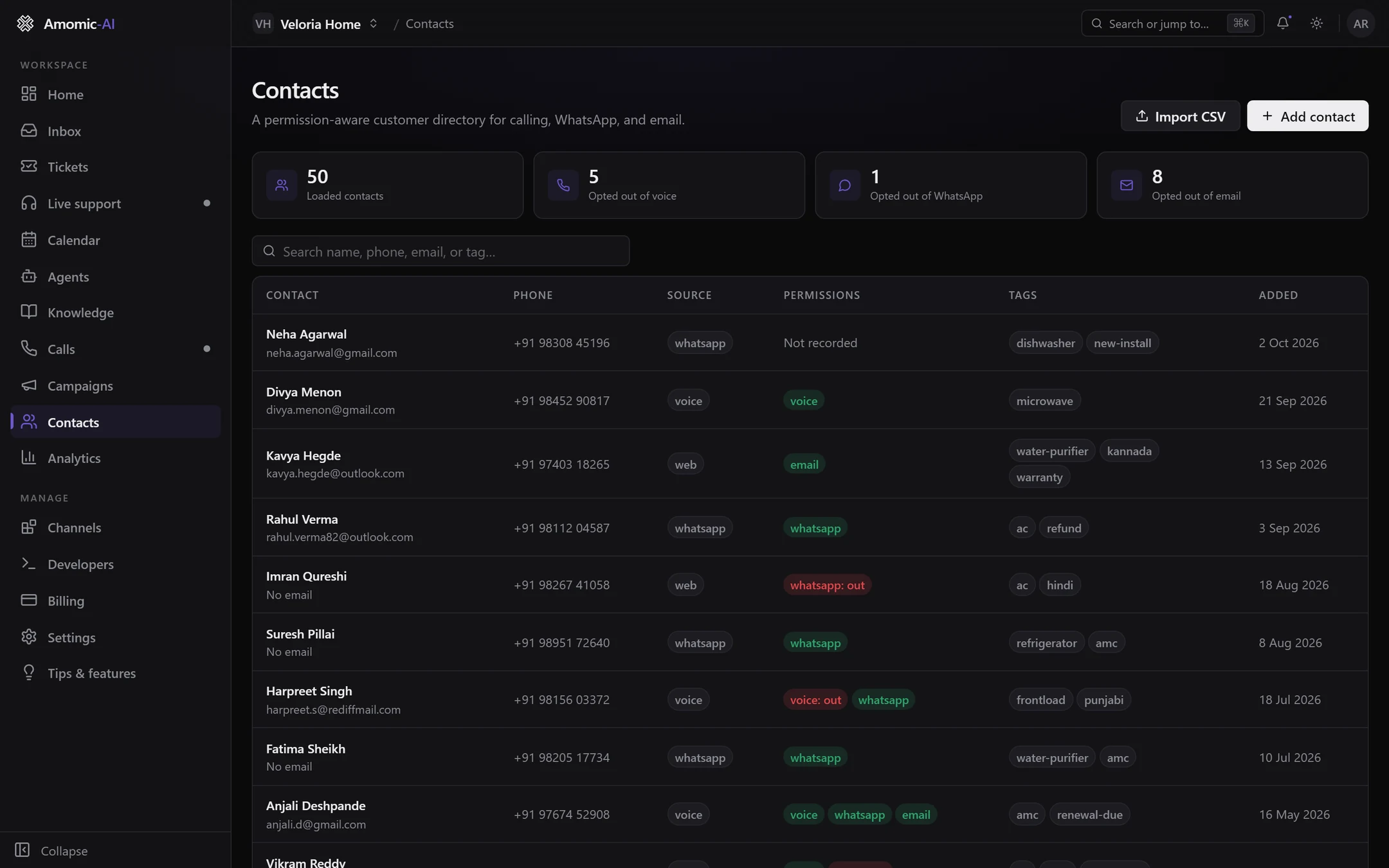Click Imran Qureshi's 'whatsapp: out' badge

827,585
